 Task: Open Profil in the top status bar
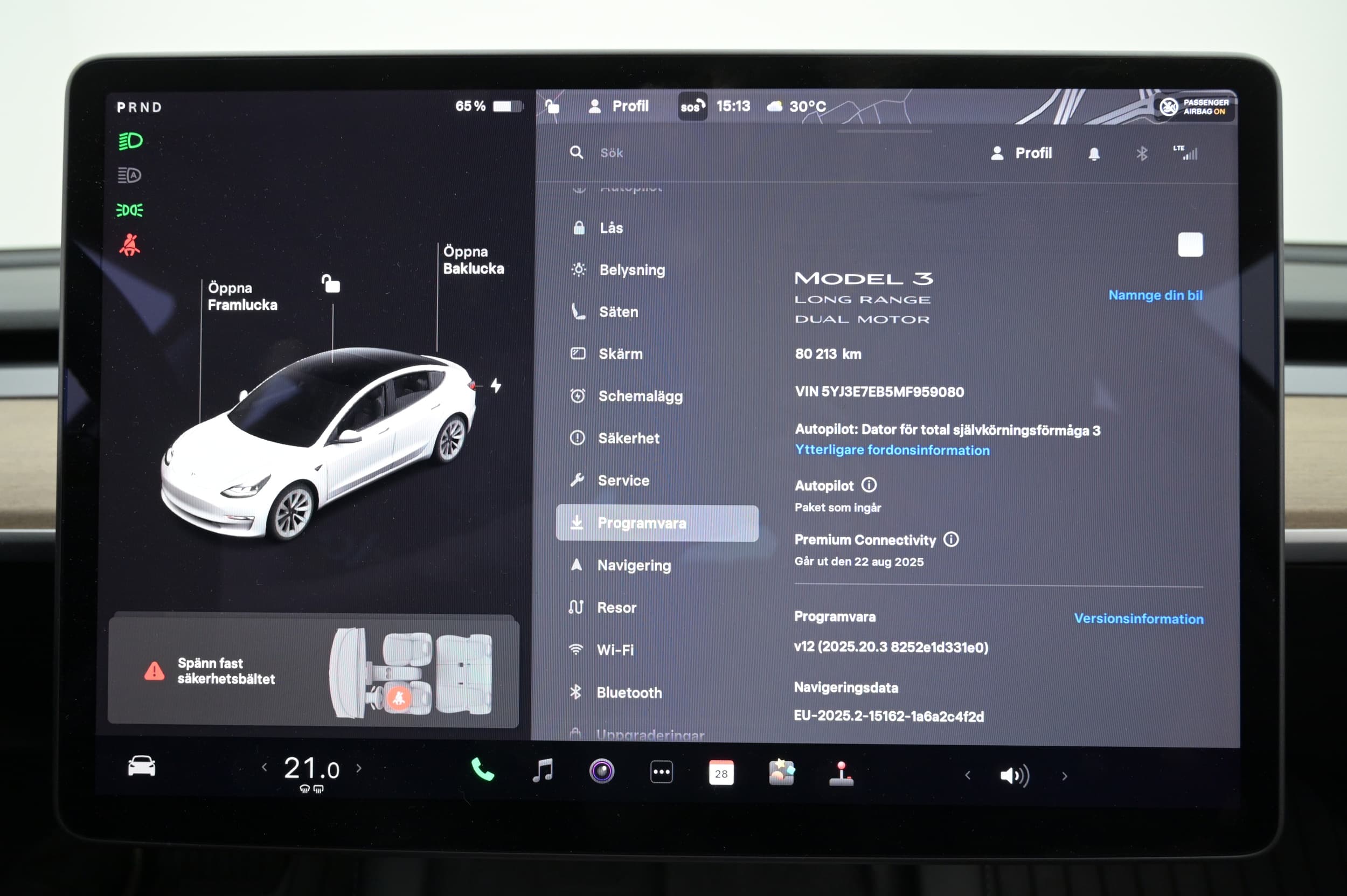click(x=619, y=106)
